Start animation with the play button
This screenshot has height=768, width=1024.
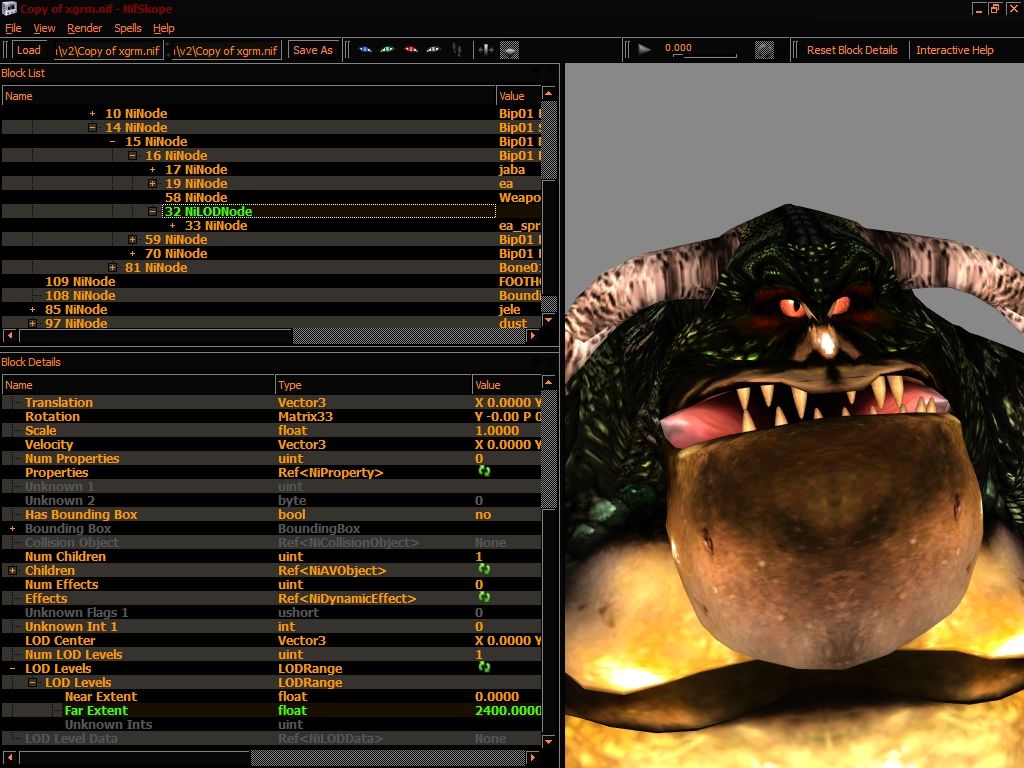click(644, 50)
